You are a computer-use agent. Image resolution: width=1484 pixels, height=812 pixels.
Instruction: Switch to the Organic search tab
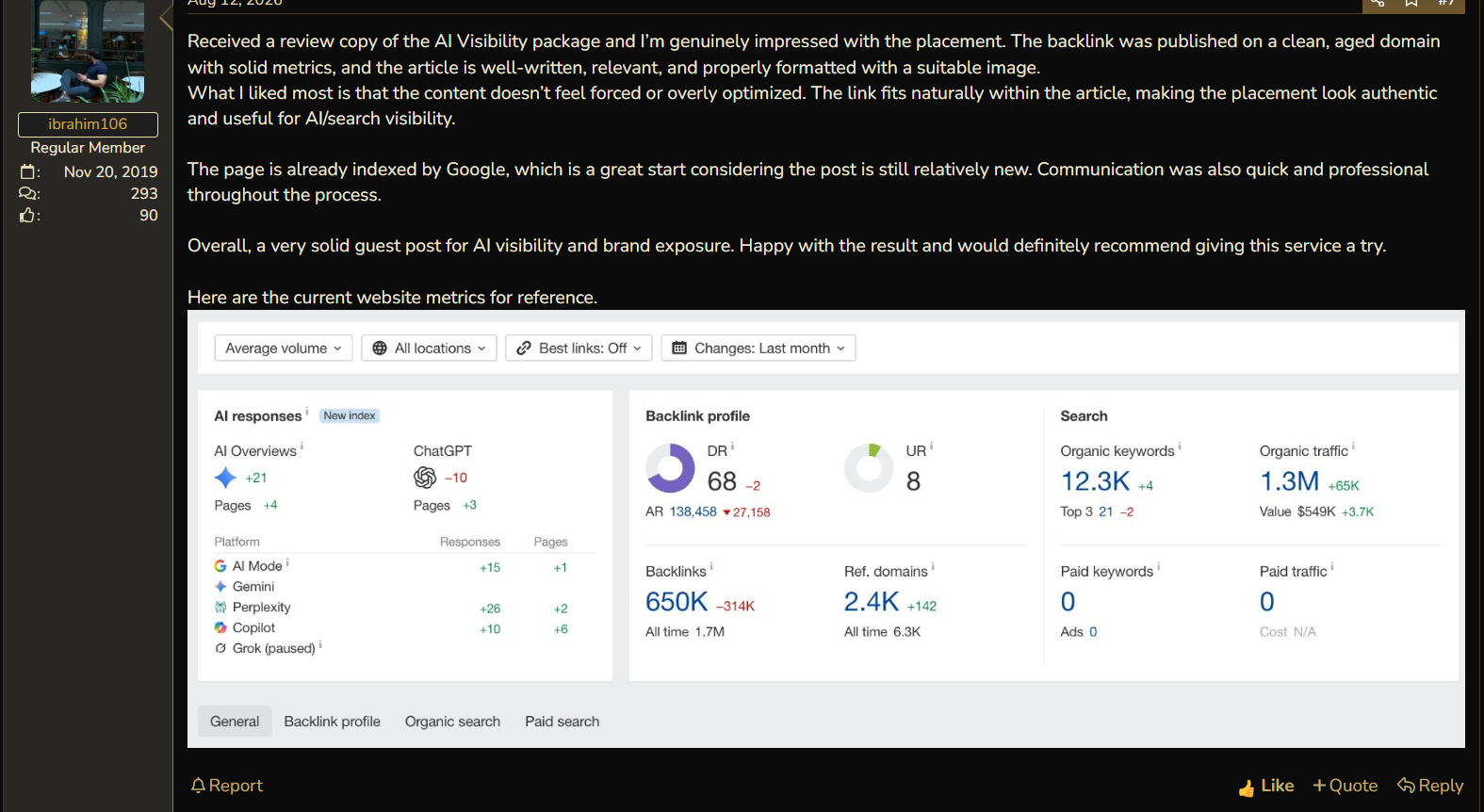[452, 722]
